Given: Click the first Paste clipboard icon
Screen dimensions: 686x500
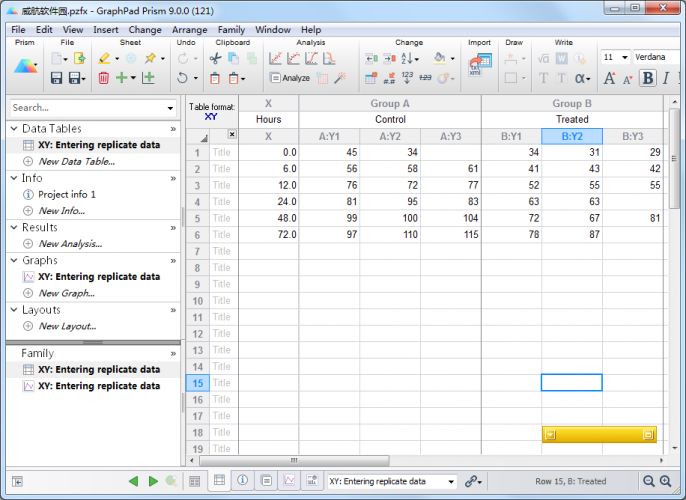Looking at the screenshot, I should click(x=215, y=78).
